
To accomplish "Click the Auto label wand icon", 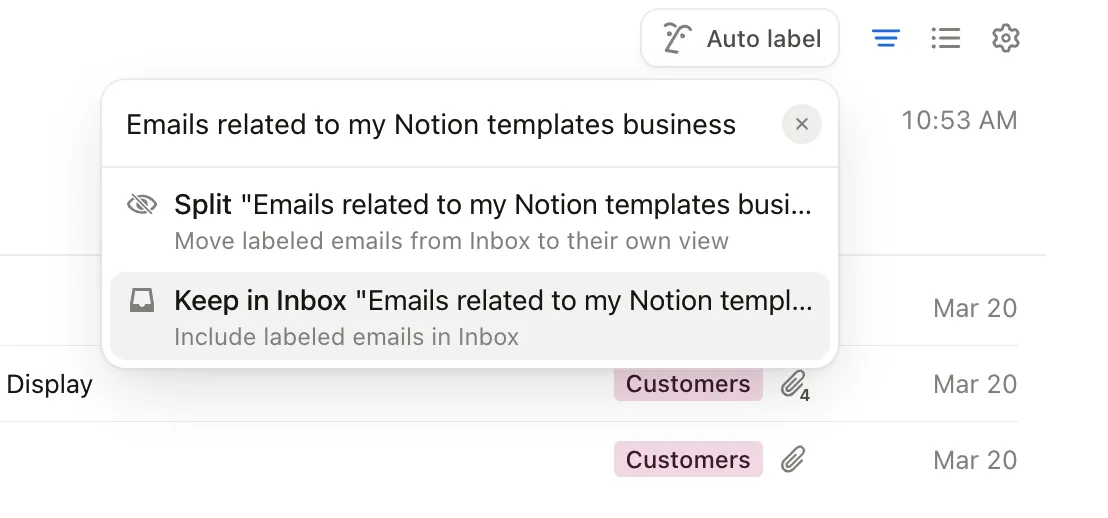I will tap(677, 39).
